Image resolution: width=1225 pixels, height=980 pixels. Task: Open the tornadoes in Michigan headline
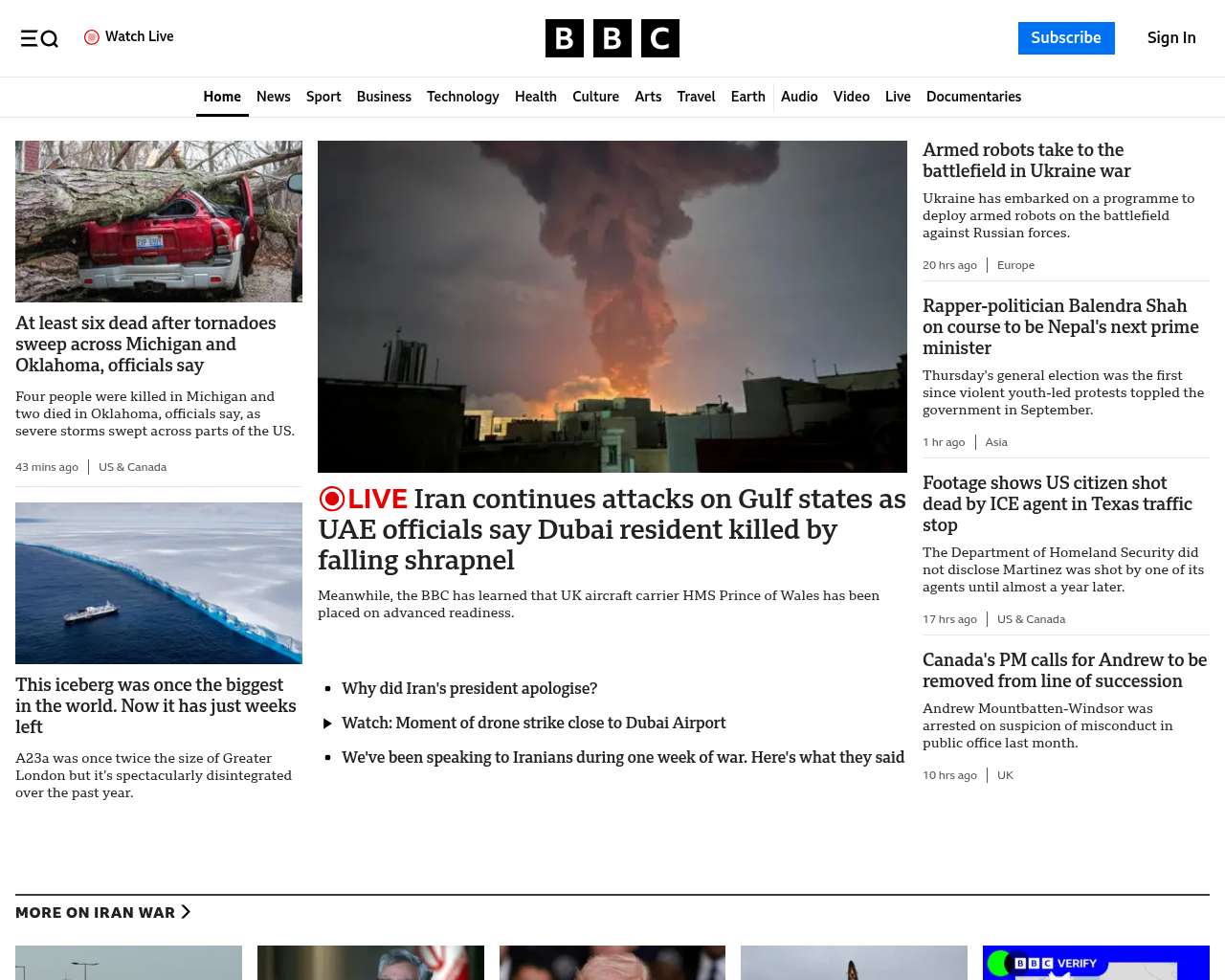[x=145, y=344]
